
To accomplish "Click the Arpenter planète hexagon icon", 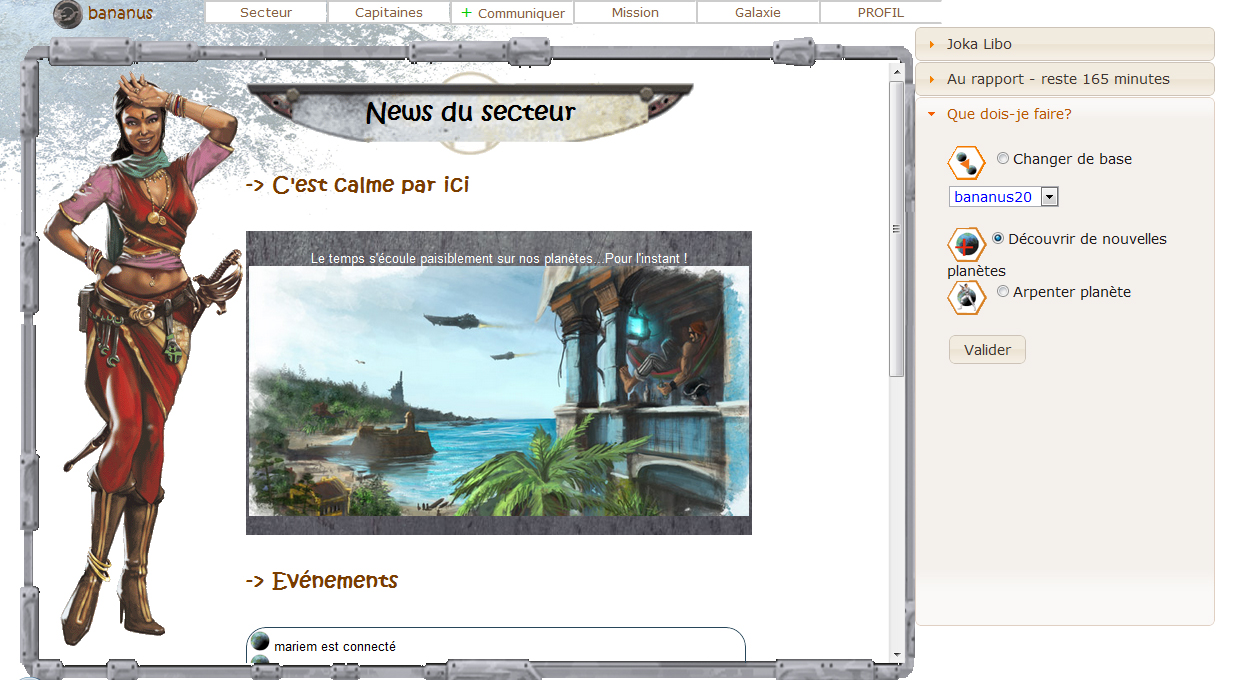I will 966,297.
